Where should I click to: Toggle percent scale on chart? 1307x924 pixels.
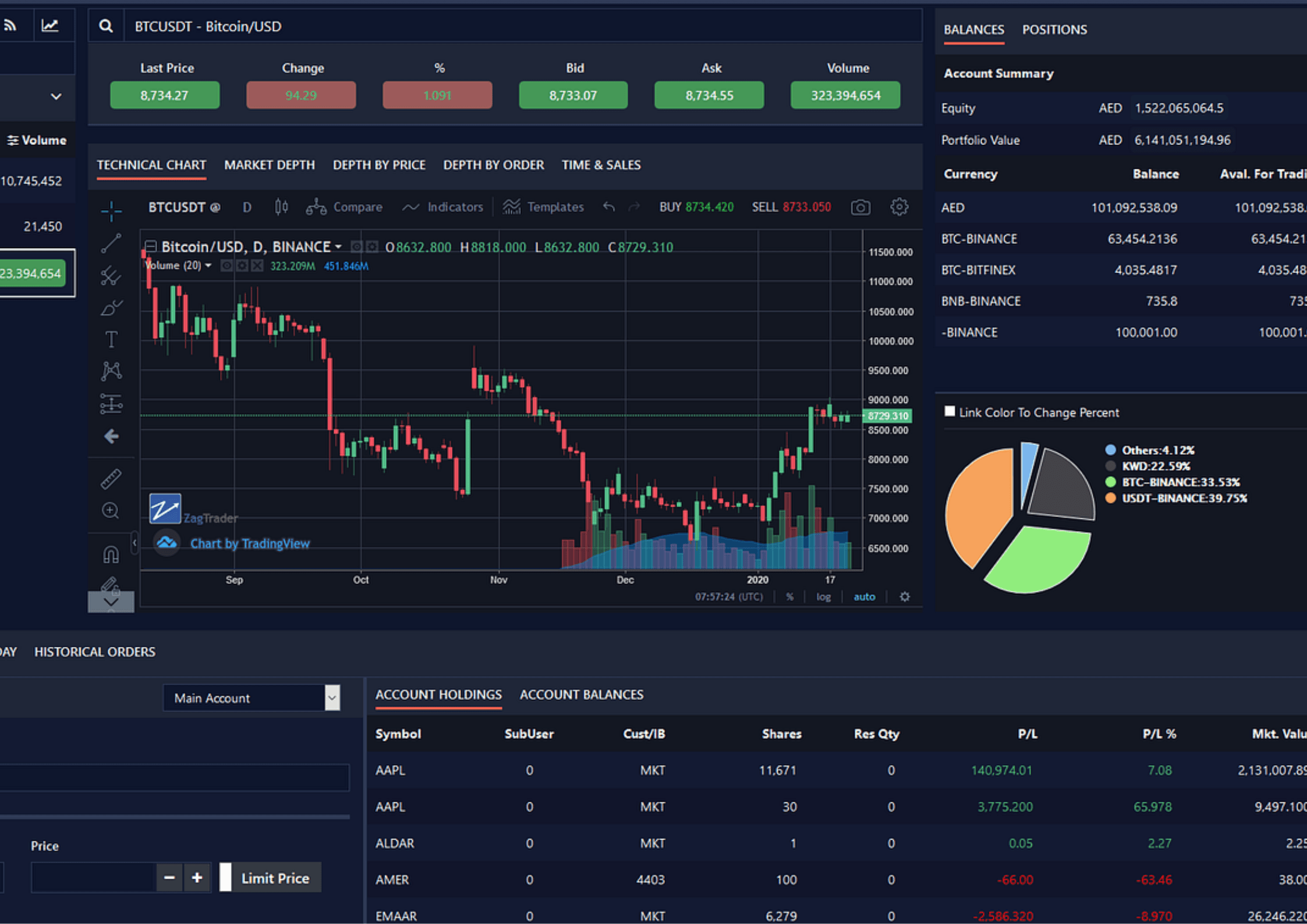point(789,597)
